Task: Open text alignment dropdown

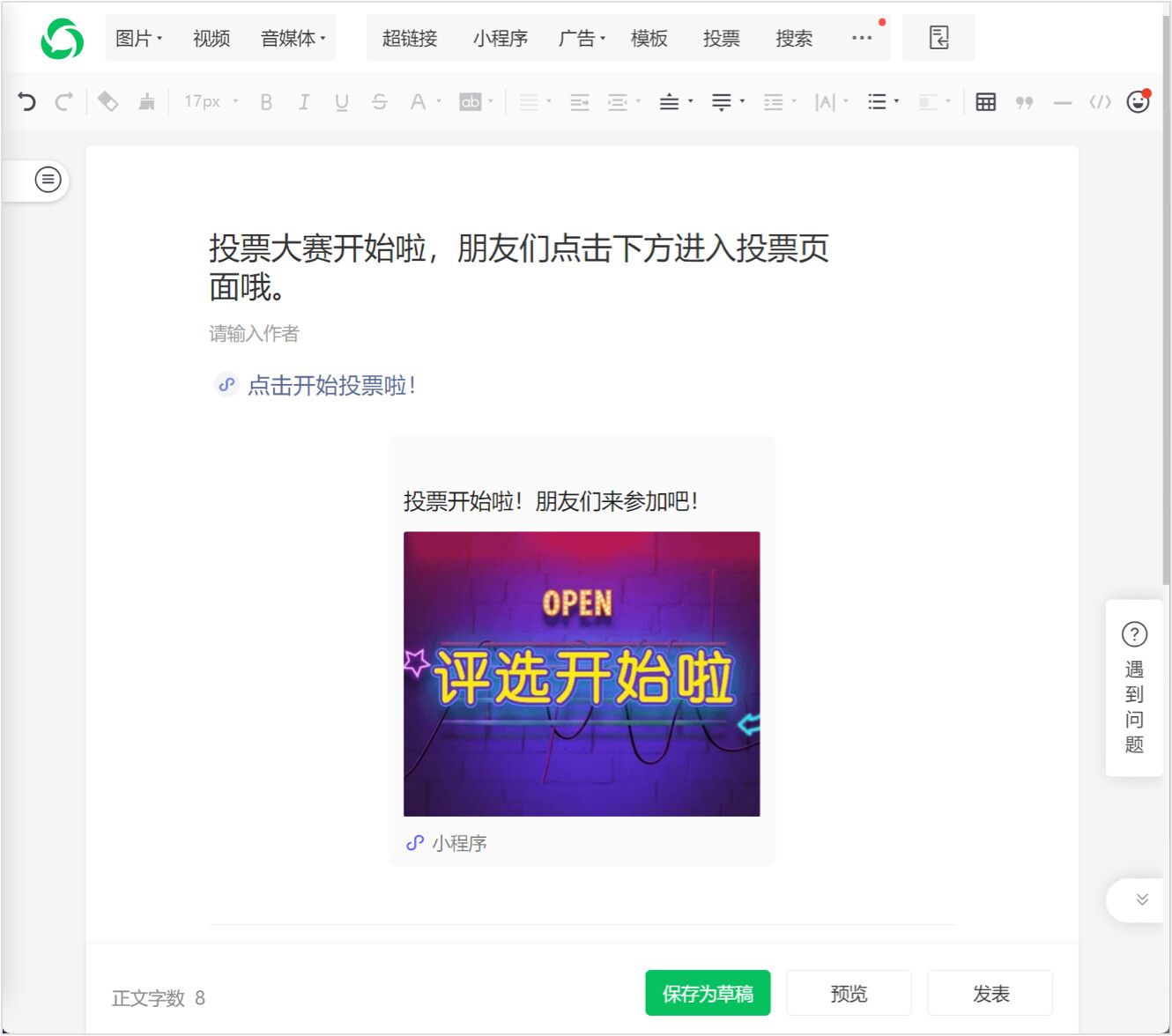Action: coord(535,102)
